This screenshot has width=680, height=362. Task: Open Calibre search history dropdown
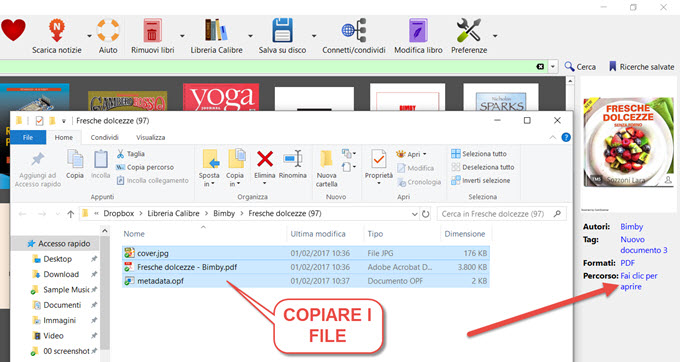(x=553, y=67)
